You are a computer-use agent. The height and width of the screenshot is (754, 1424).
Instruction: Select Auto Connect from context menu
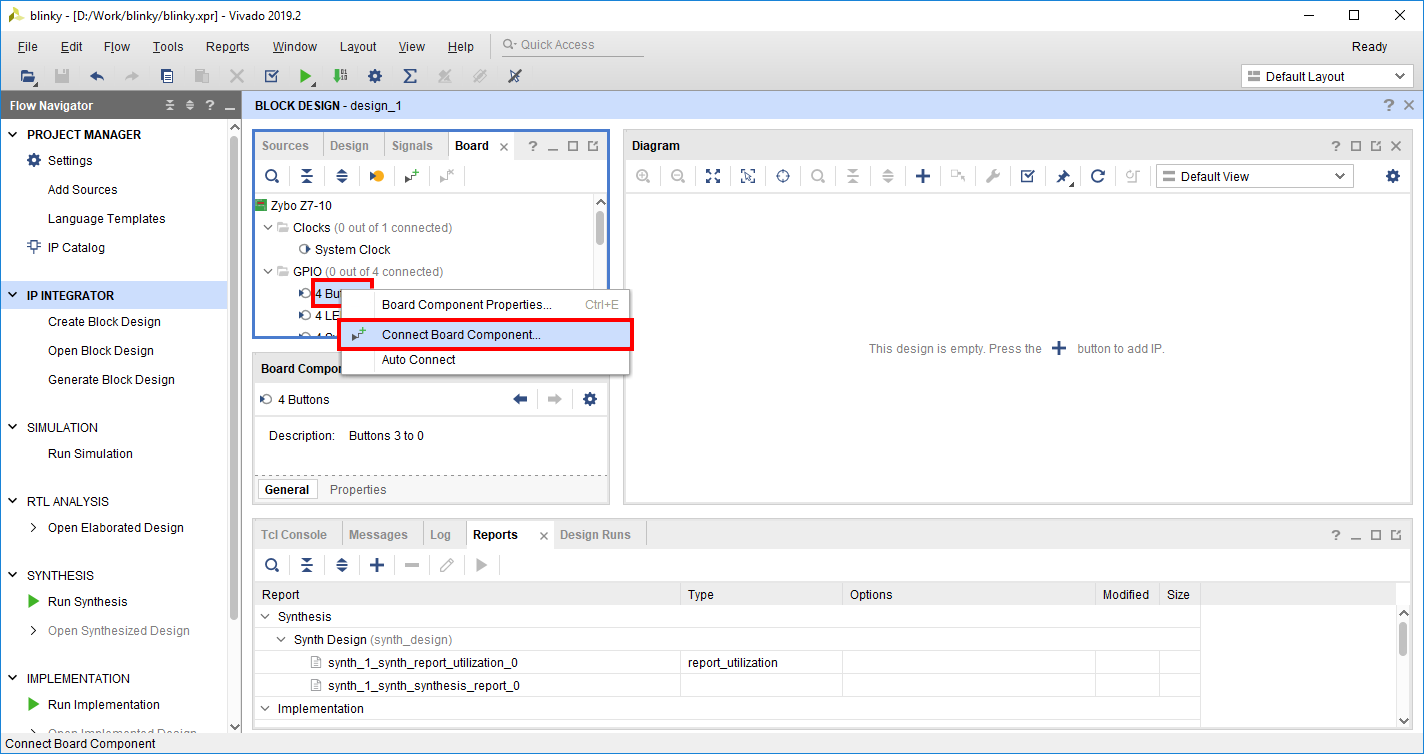pyautogui.click(x=486, y=360)
